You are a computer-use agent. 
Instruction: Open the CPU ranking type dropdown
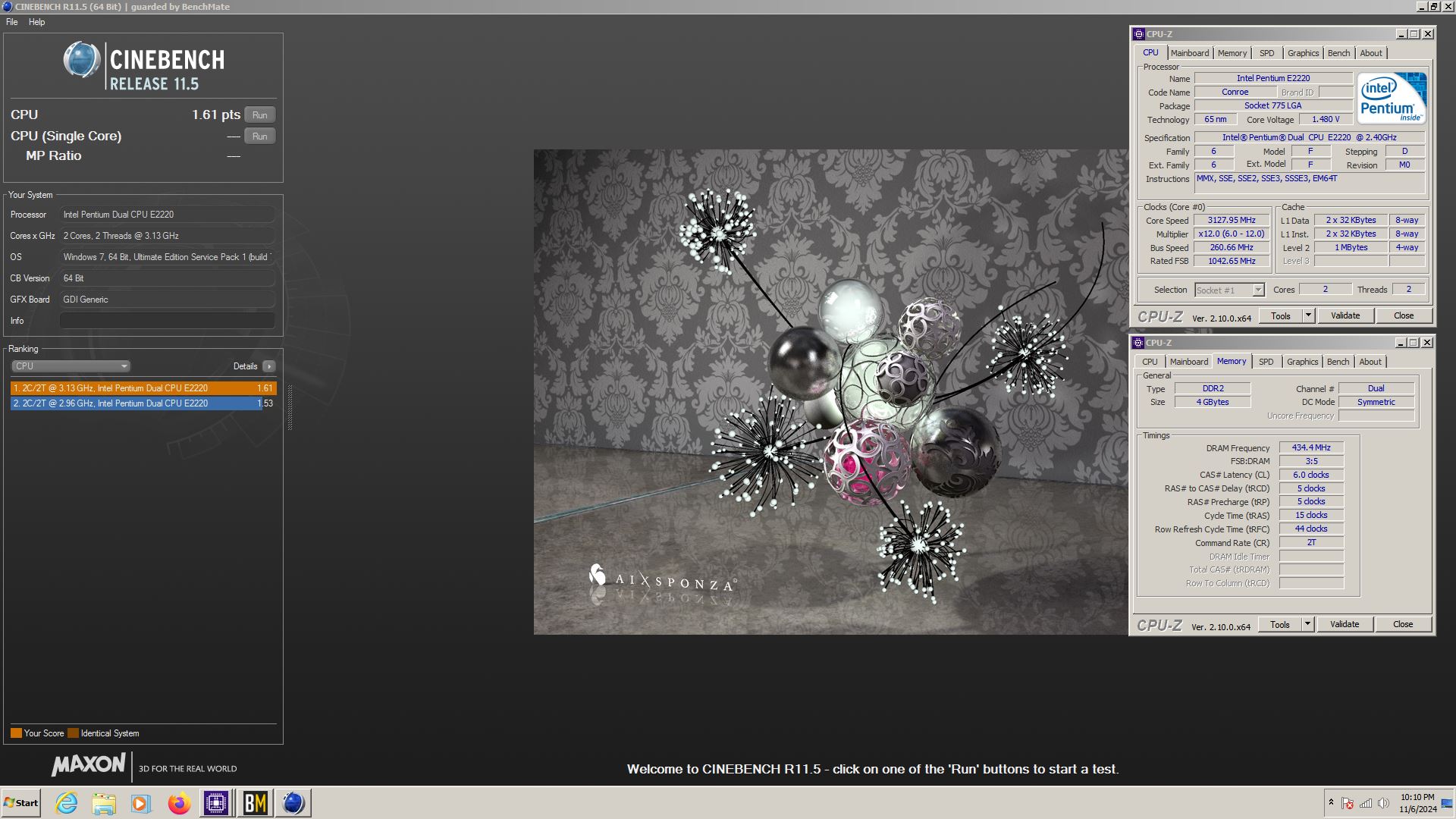coord(71,366)
